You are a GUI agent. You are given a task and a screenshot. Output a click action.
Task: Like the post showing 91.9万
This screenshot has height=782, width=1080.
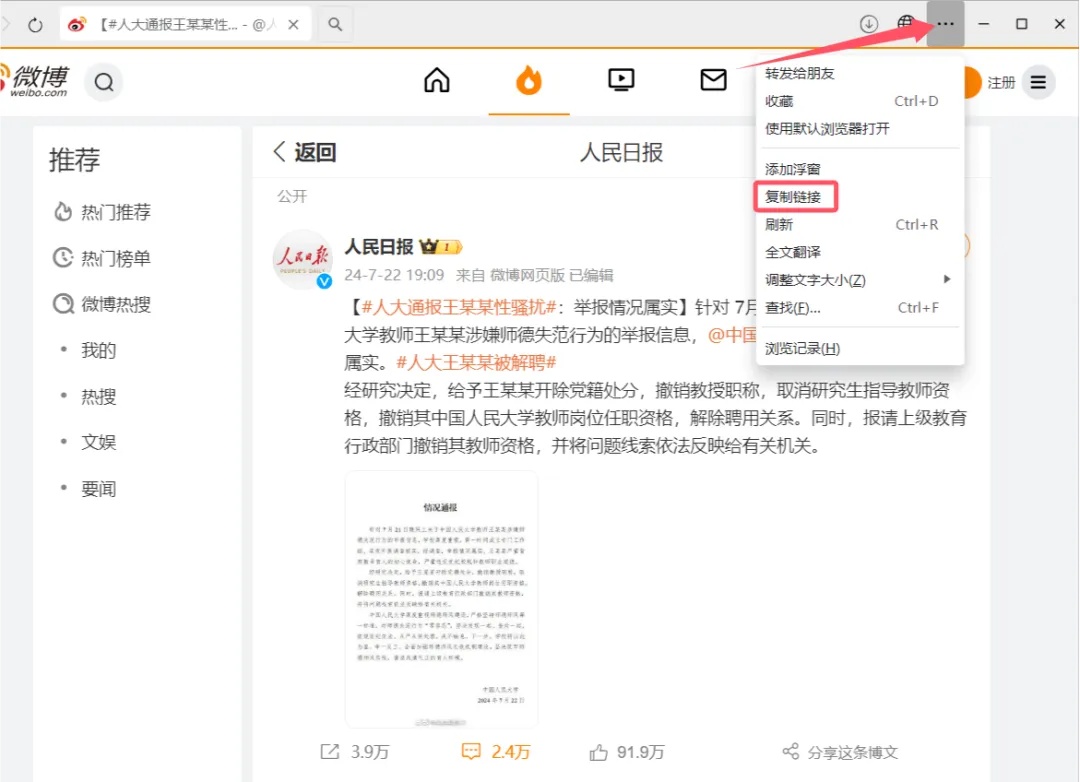[627, 752]
